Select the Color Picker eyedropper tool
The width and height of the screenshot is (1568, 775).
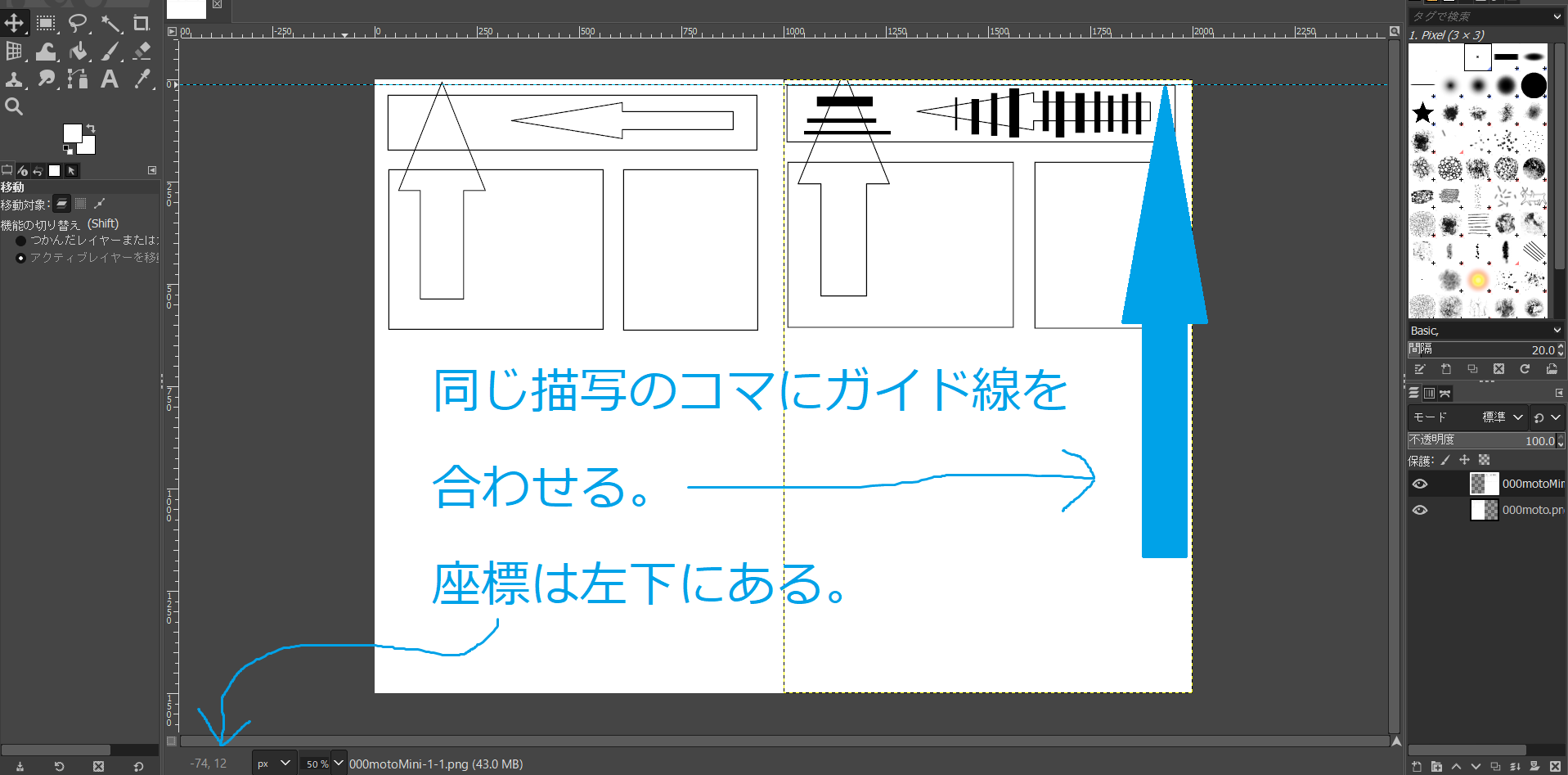(x=142, y=79)
